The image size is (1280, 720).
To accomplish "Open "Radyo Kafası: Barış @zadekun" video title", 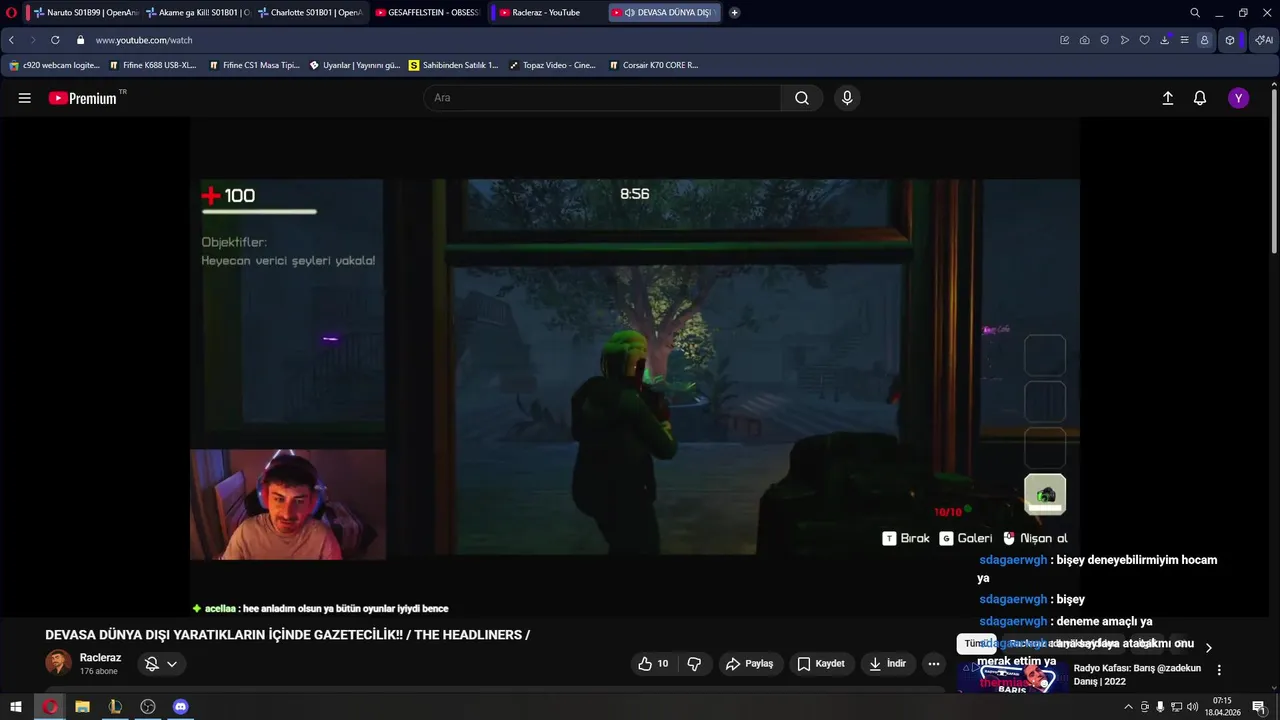I will click(1137, 675).
